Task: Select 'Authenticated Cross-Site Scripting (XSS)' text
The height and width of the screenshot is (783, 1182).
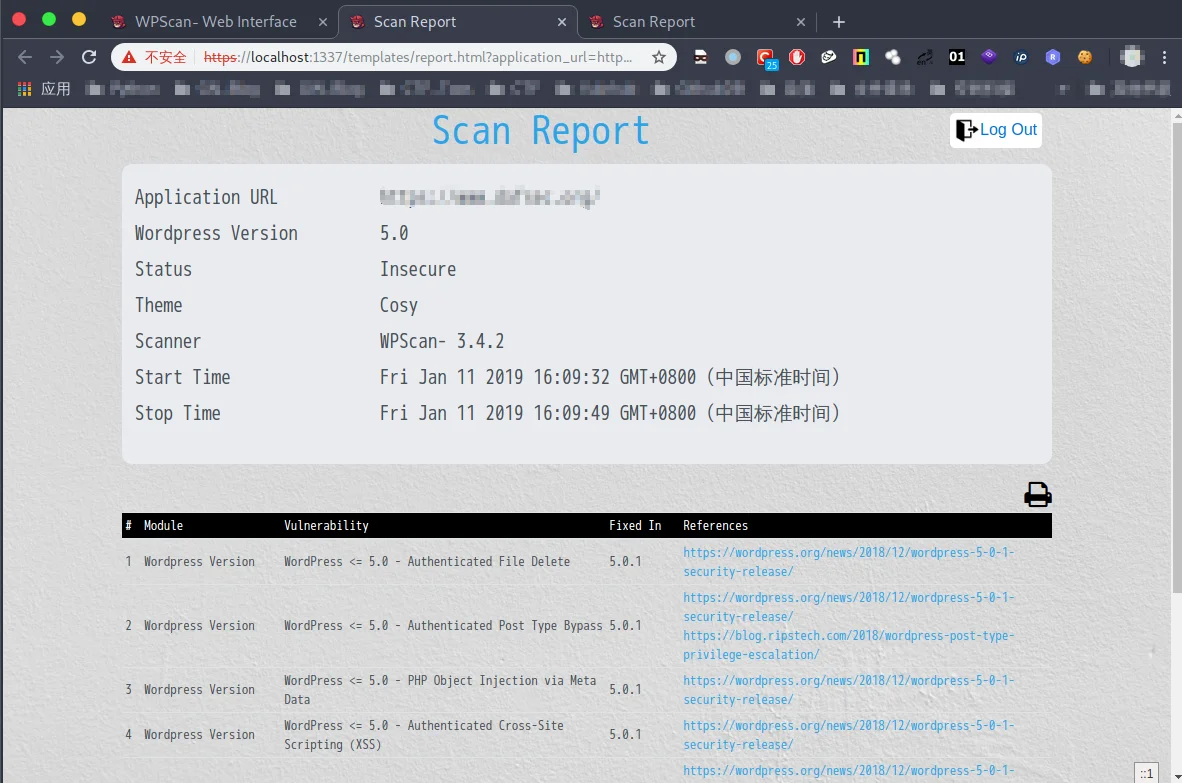Action: point(424,735)
